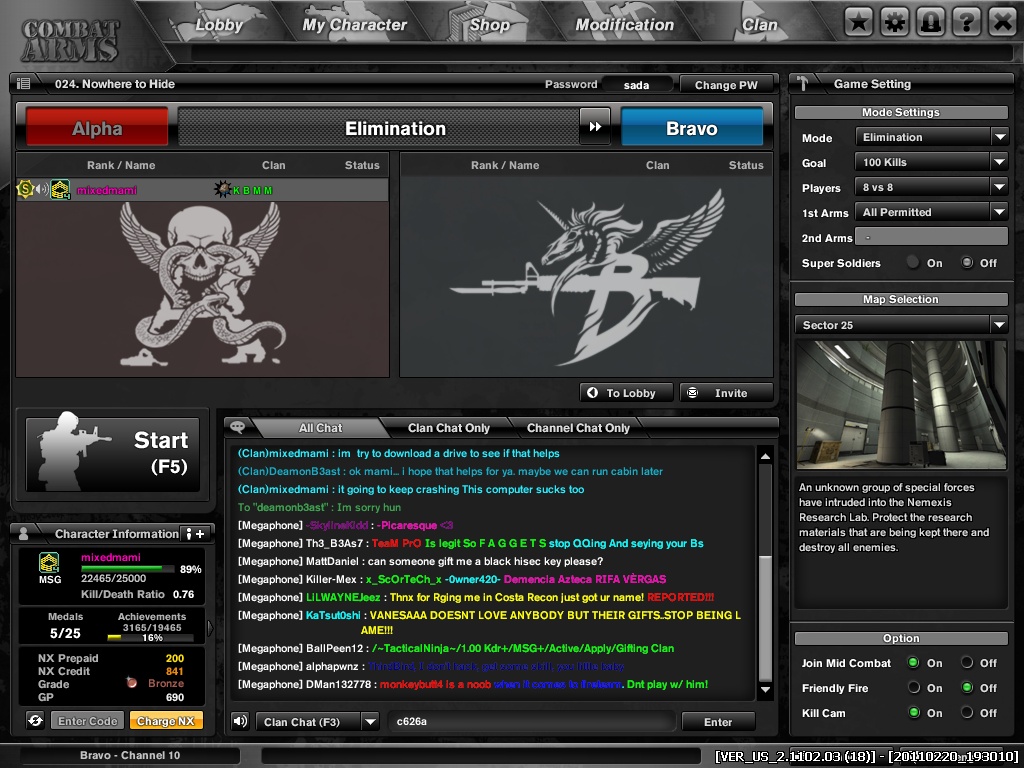The image size is (1024, 768).
Task: Open the favorites star icon
Action: tap(858, 23)
